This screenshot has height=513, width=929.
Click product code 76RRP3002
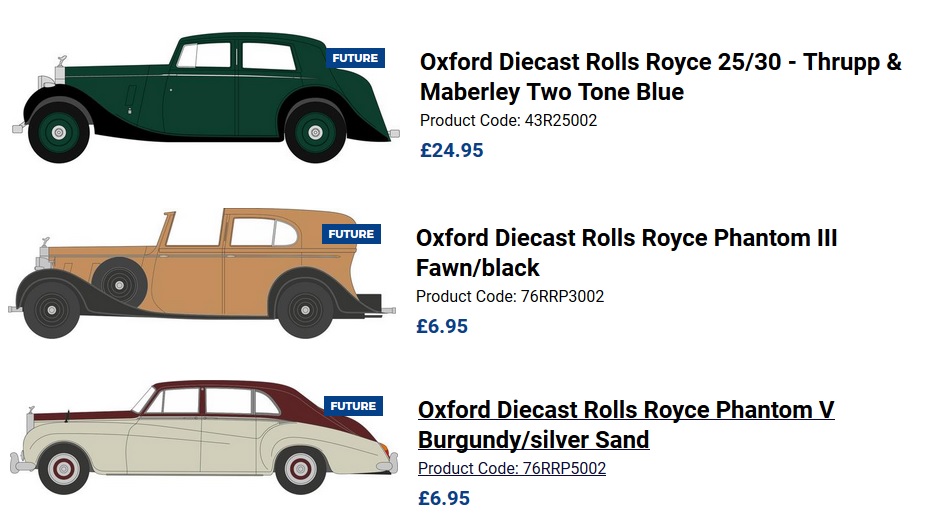pyautogui.click(x=510, y=297)
